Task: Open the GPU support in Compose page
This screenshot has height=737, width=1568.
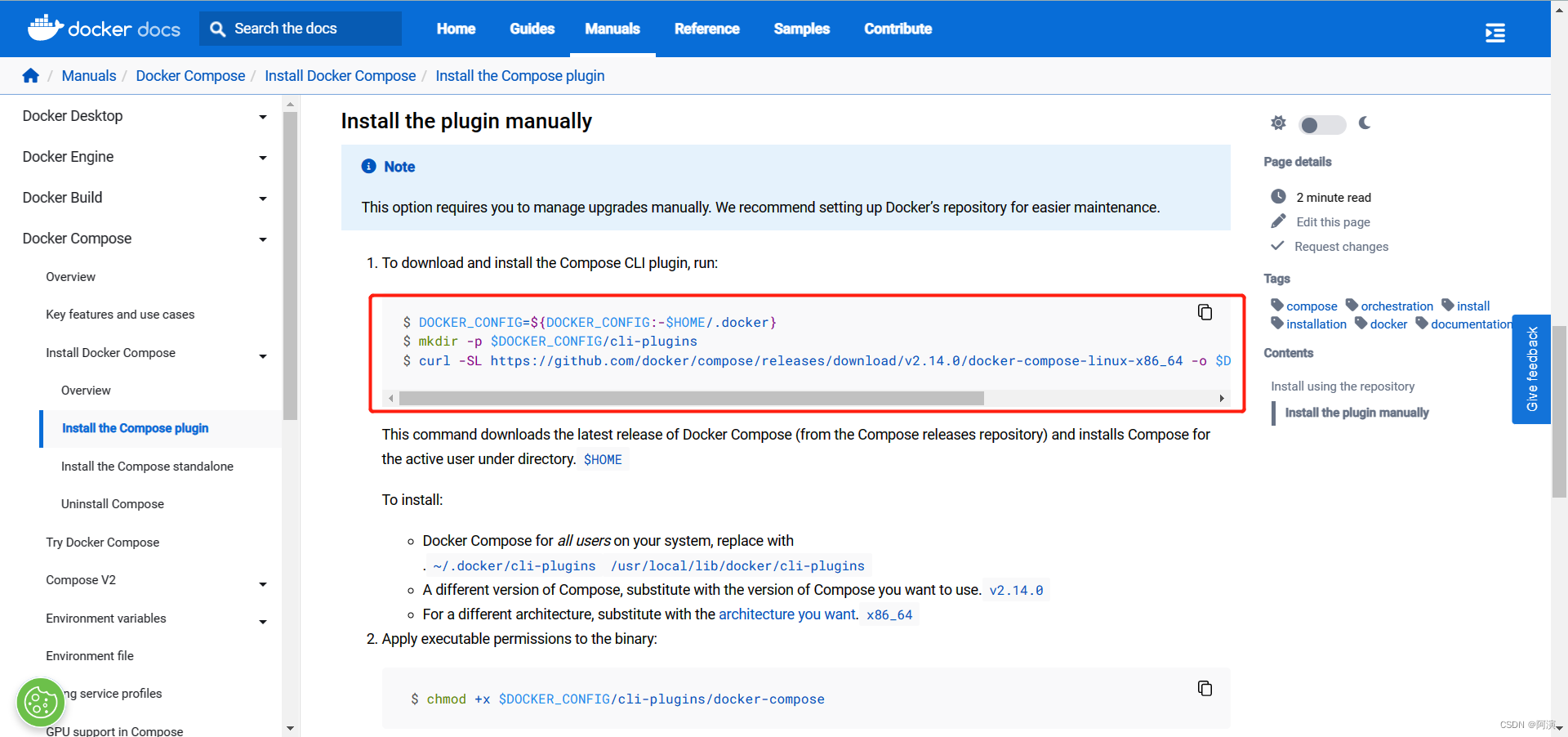Action: coord(114,731)
